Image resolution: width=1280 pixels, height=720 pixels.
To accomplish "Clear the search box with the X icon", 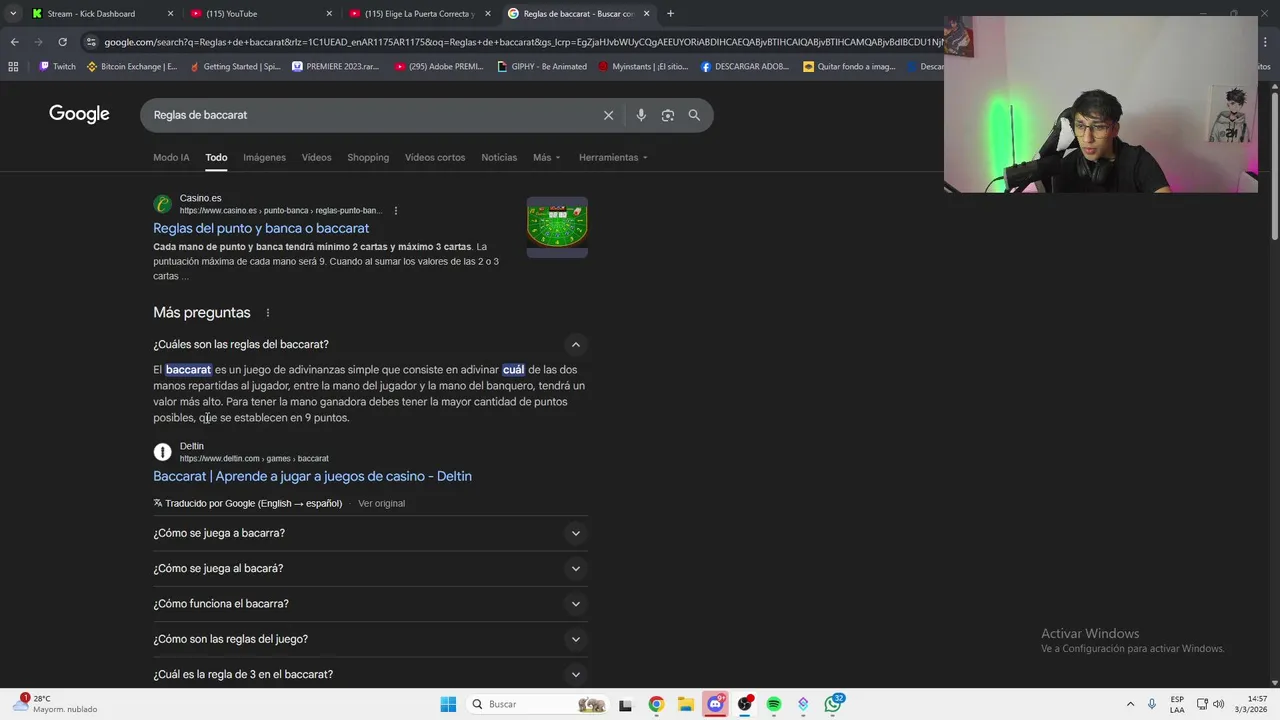I will (608, 115).
